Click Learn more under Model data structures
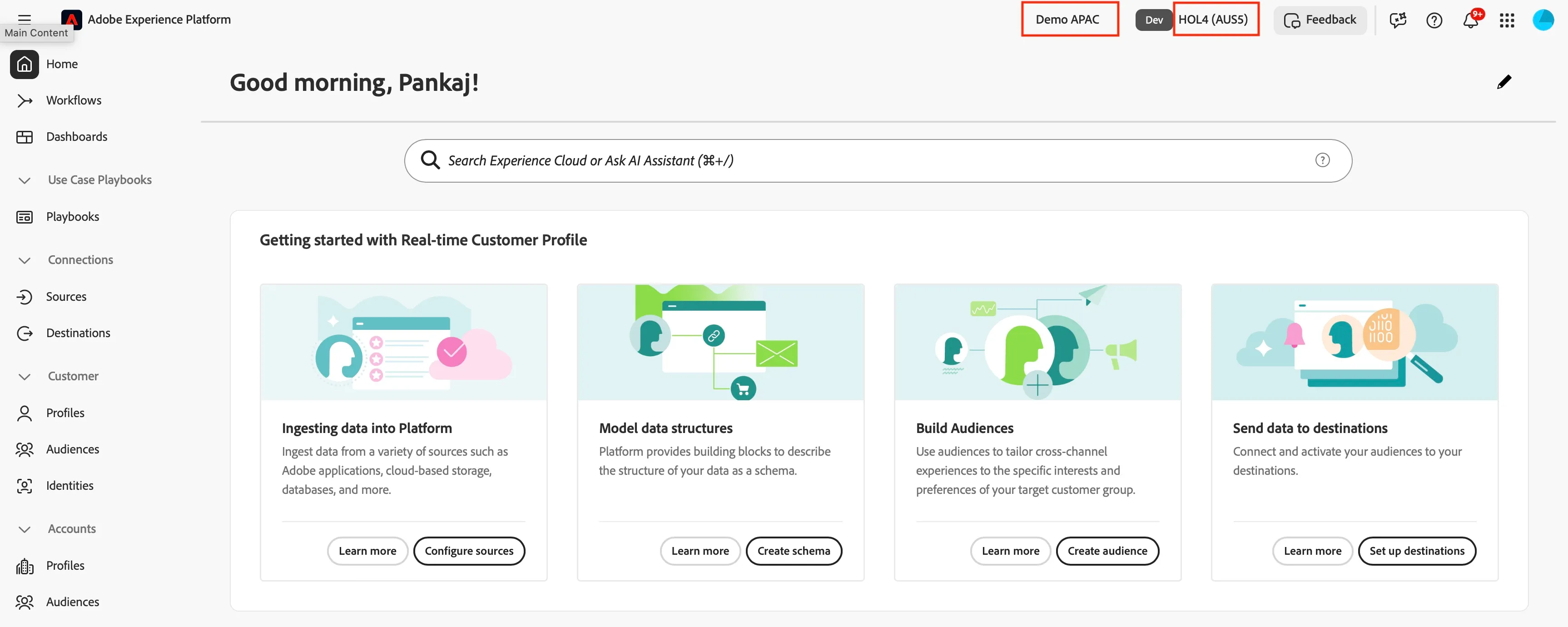This screenshot has height=627, width=1568. tap(700, 551)
